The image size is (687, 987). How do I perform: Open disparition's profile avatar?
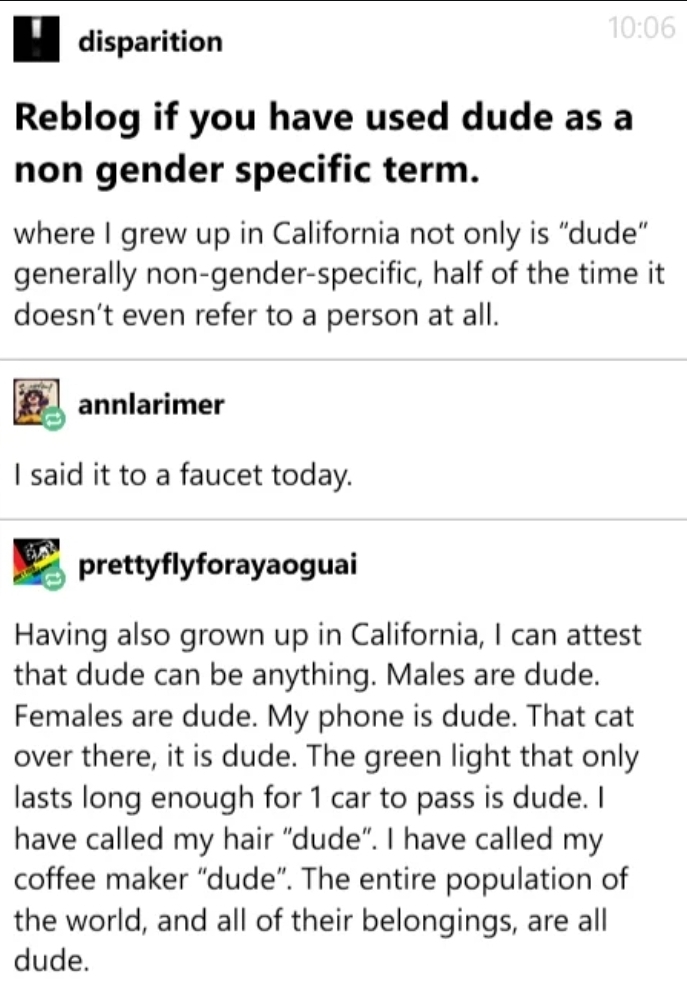[36, 40]
